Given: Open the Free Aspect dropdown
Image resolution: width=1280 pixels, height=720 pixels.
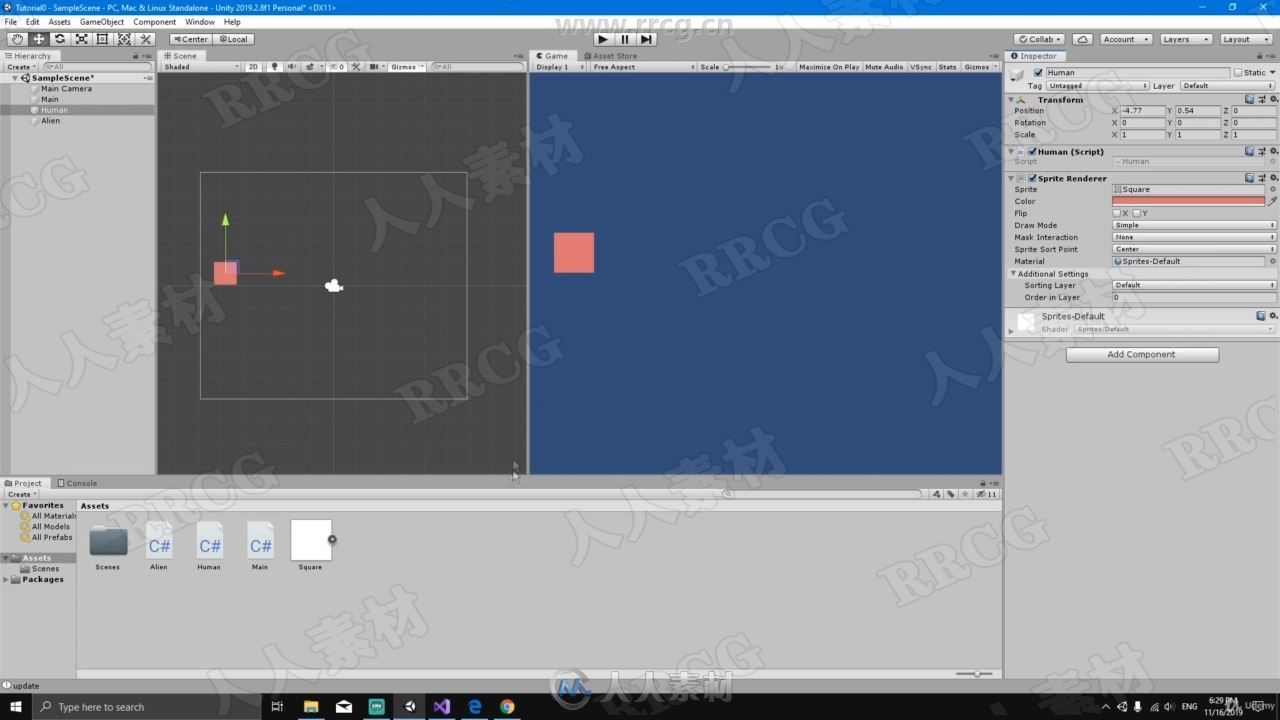Looking at the screenshot, I should click(x=643, y=67).
